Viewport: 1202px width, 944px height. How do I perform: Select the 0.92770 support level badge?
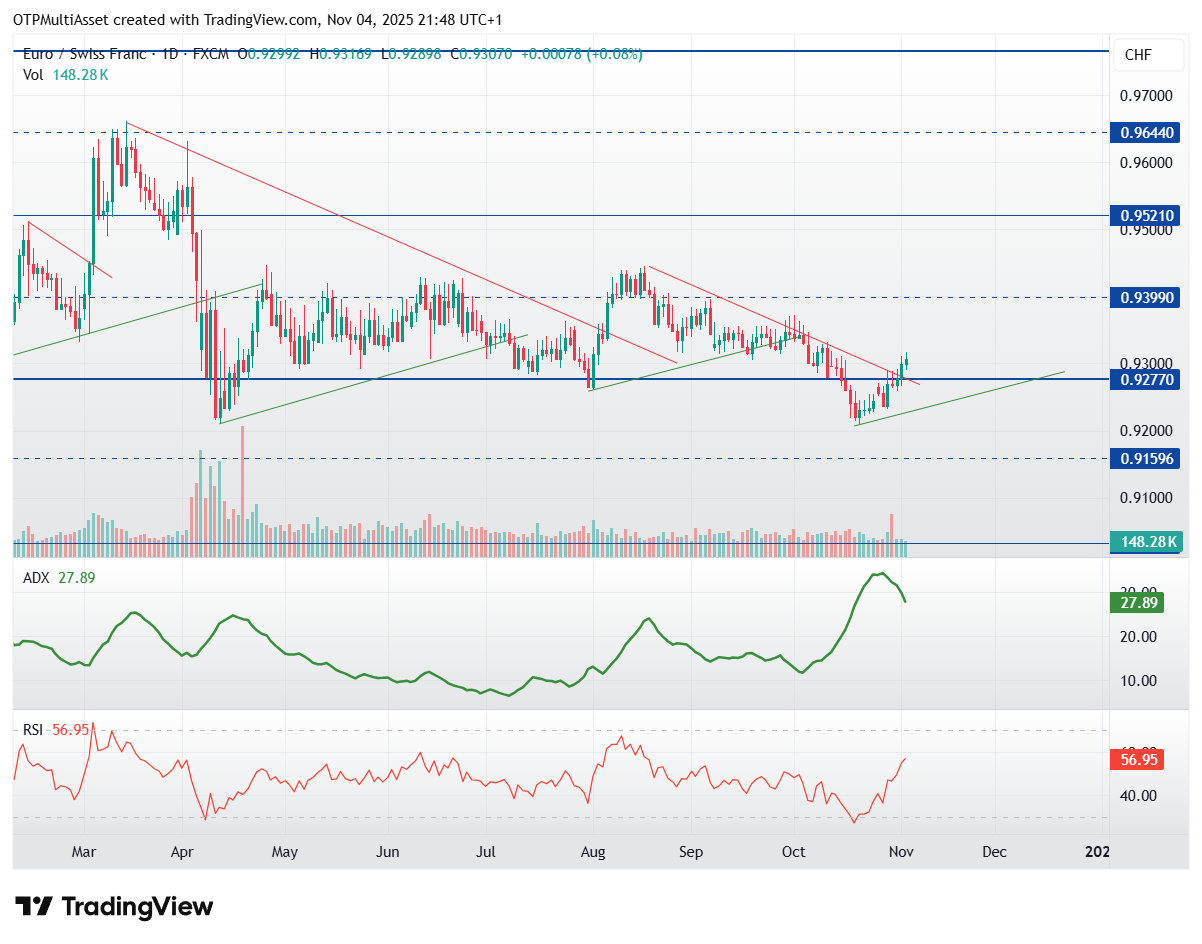pos(1147,379)
